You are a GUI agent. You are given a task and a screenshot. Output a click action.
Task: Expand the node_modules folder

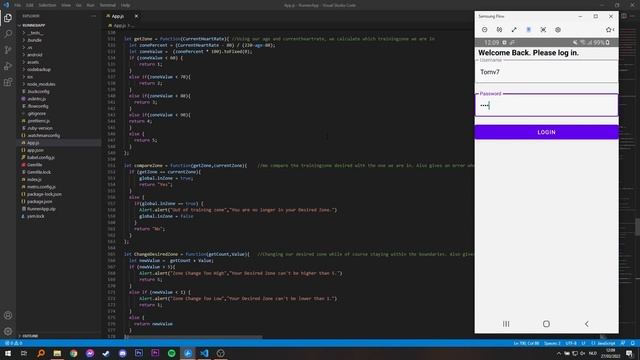point(41,84)
